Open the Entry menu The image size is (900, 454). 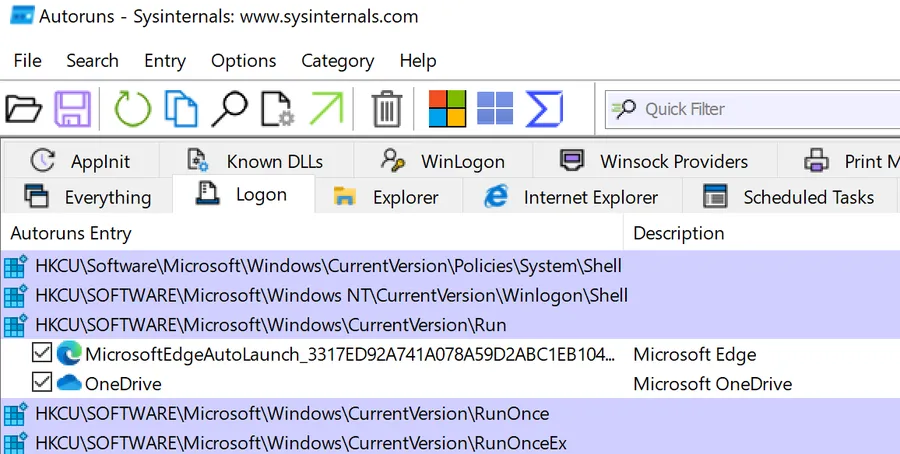click(165, 61)
